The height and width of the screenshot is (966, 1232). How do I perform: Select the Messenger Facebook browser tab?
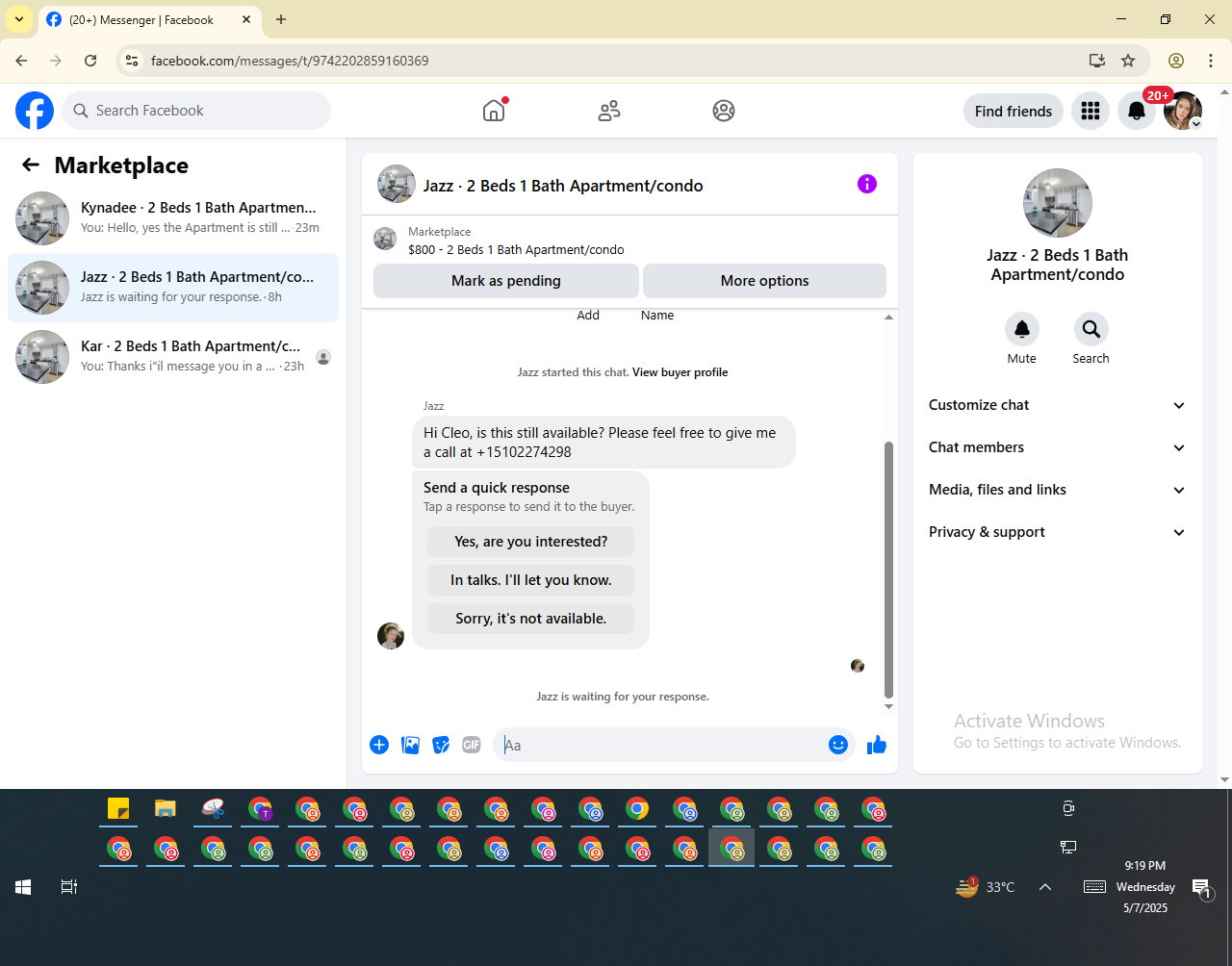tap(149, 20)
